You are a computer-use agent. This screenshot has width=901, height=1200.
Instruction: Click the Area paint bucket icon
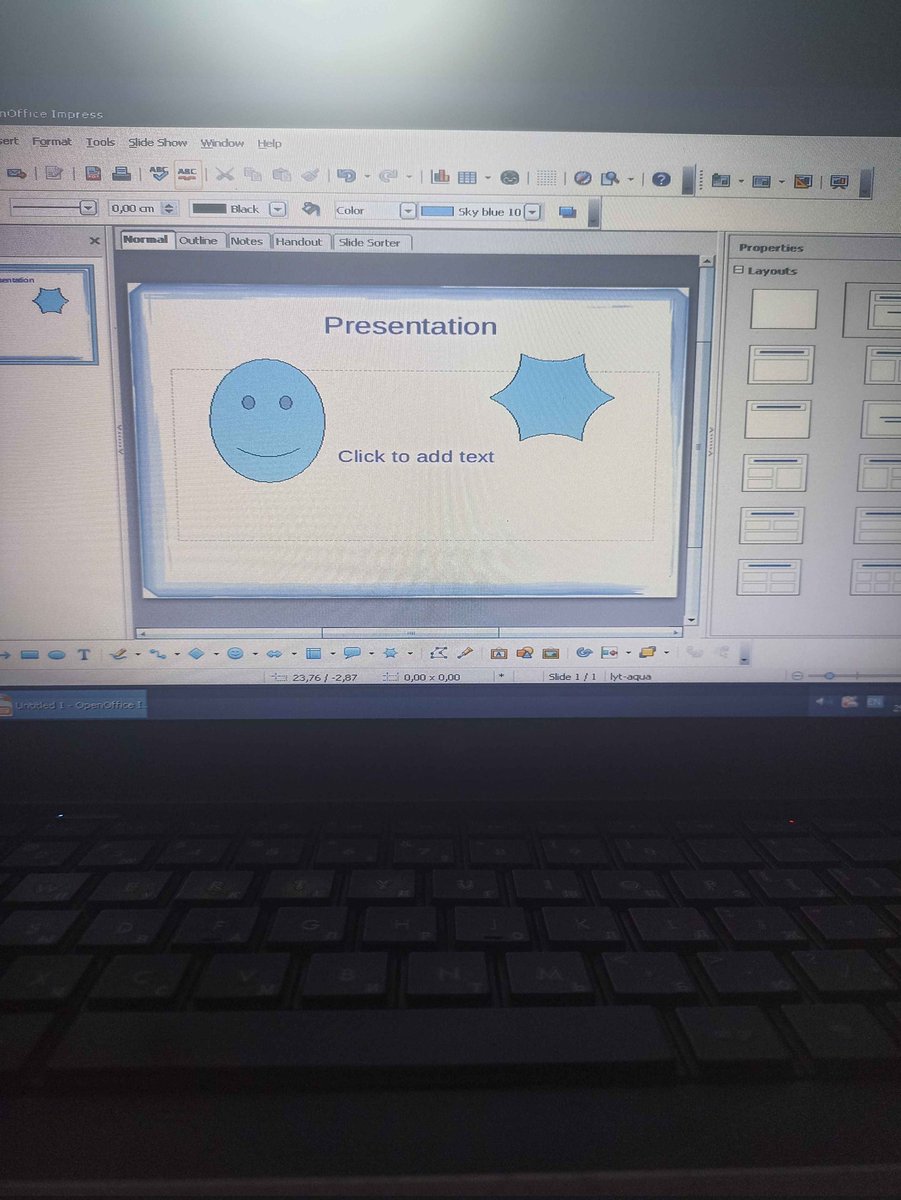click(x=311, y=209)
